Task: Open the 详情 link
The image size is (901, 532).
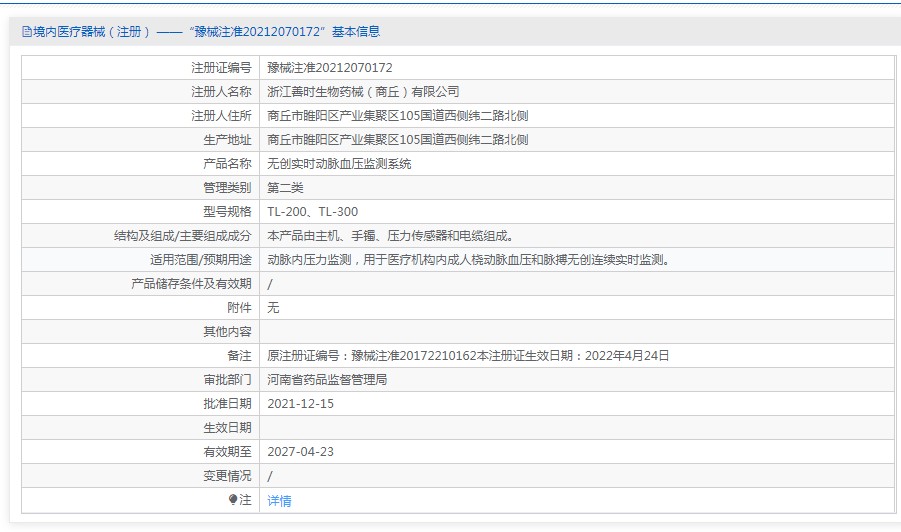Action: pos(279,501)
